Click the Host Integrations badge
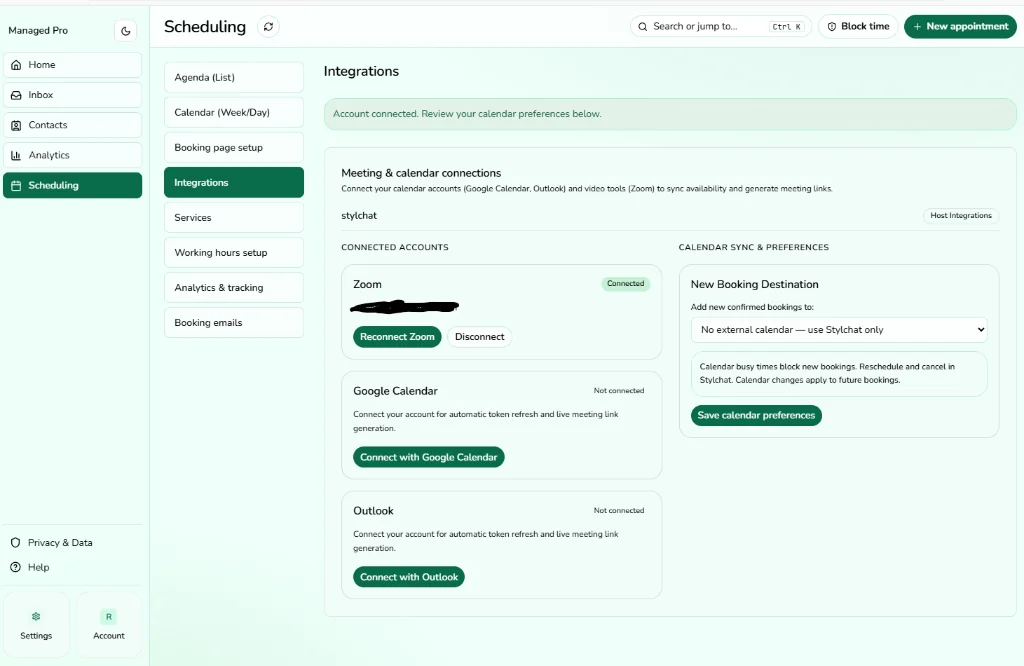The height and width of the screenshot is (666, 1024). pyautogui.click(x=961, y=215)
